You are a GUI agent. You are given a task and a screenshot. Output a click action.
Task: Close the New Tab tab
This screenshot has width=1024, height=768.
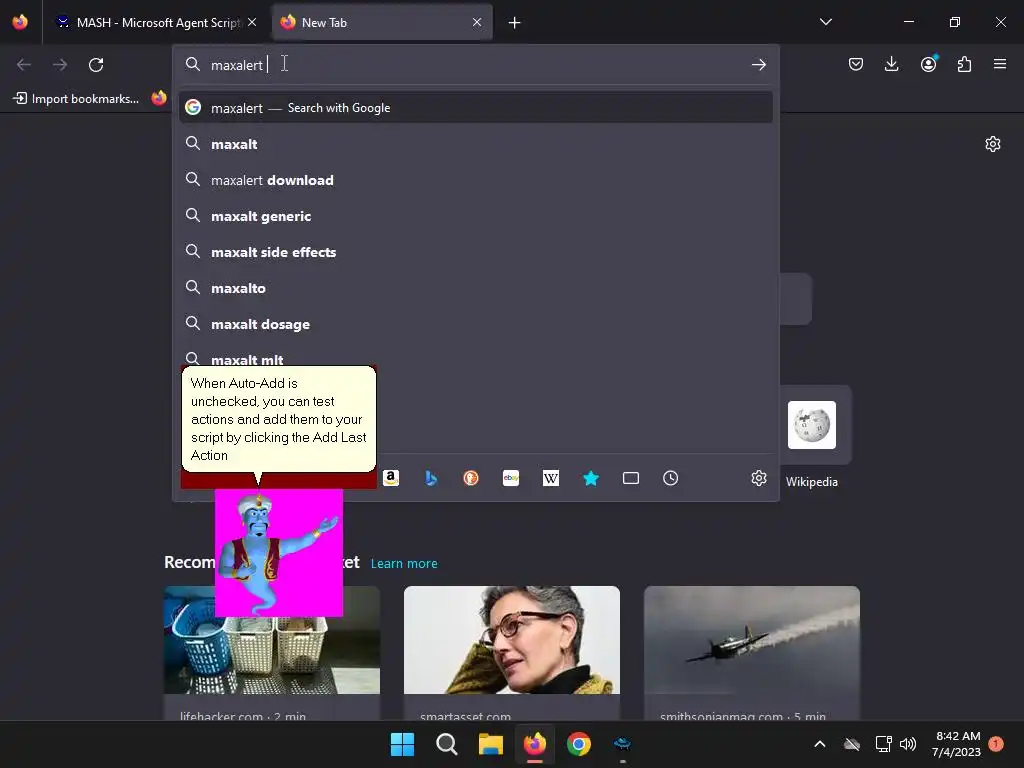click(477, 22)
